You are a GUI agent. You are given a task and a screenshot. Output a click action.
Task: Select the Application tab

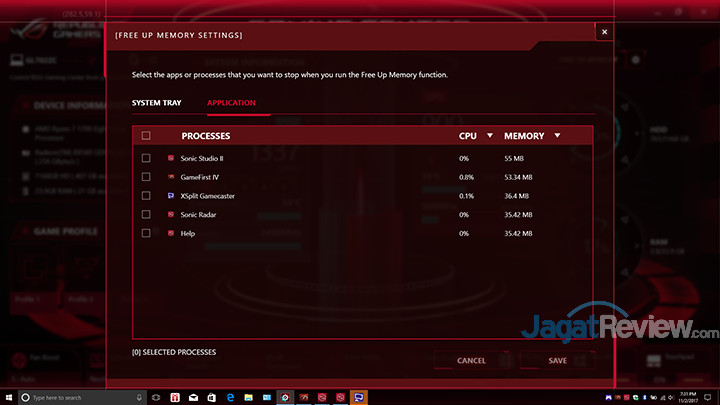point(231,103)
